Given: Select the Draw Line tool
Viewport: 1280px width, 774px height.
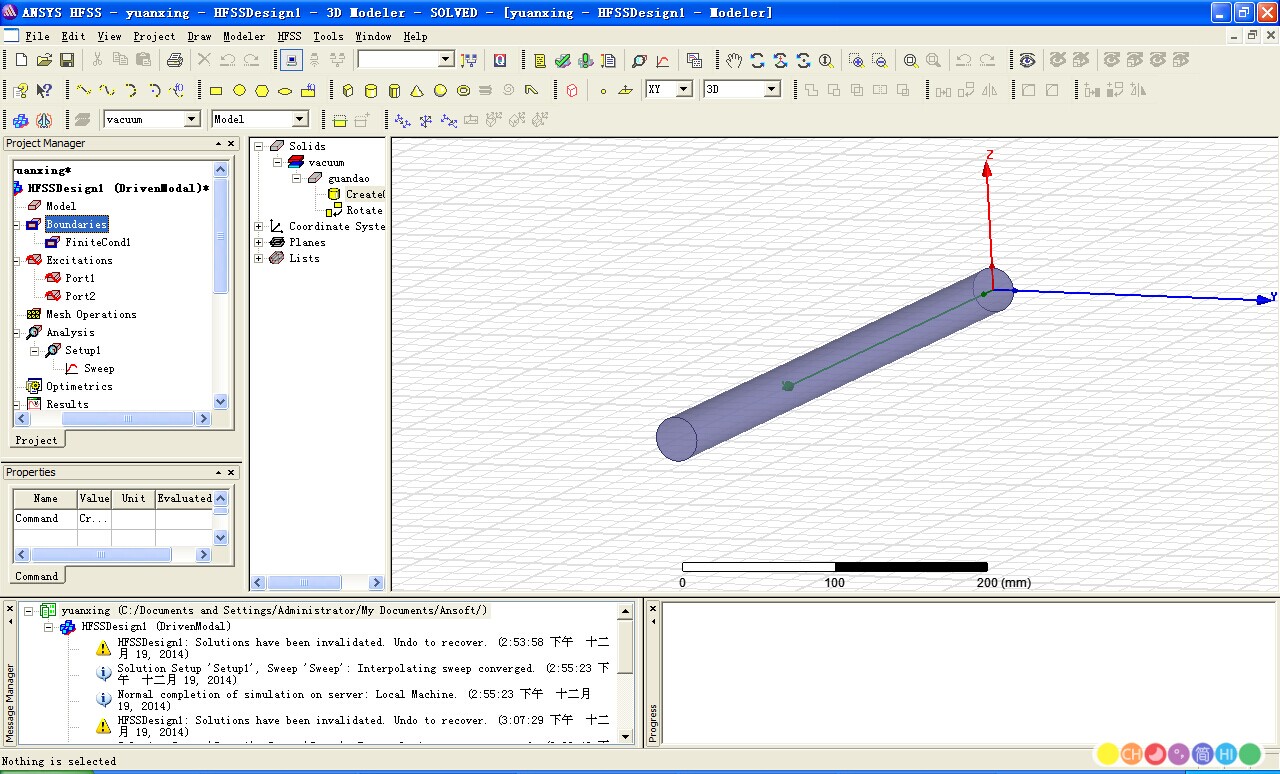Looking at the screenshot, I should [x=84, y=90].
